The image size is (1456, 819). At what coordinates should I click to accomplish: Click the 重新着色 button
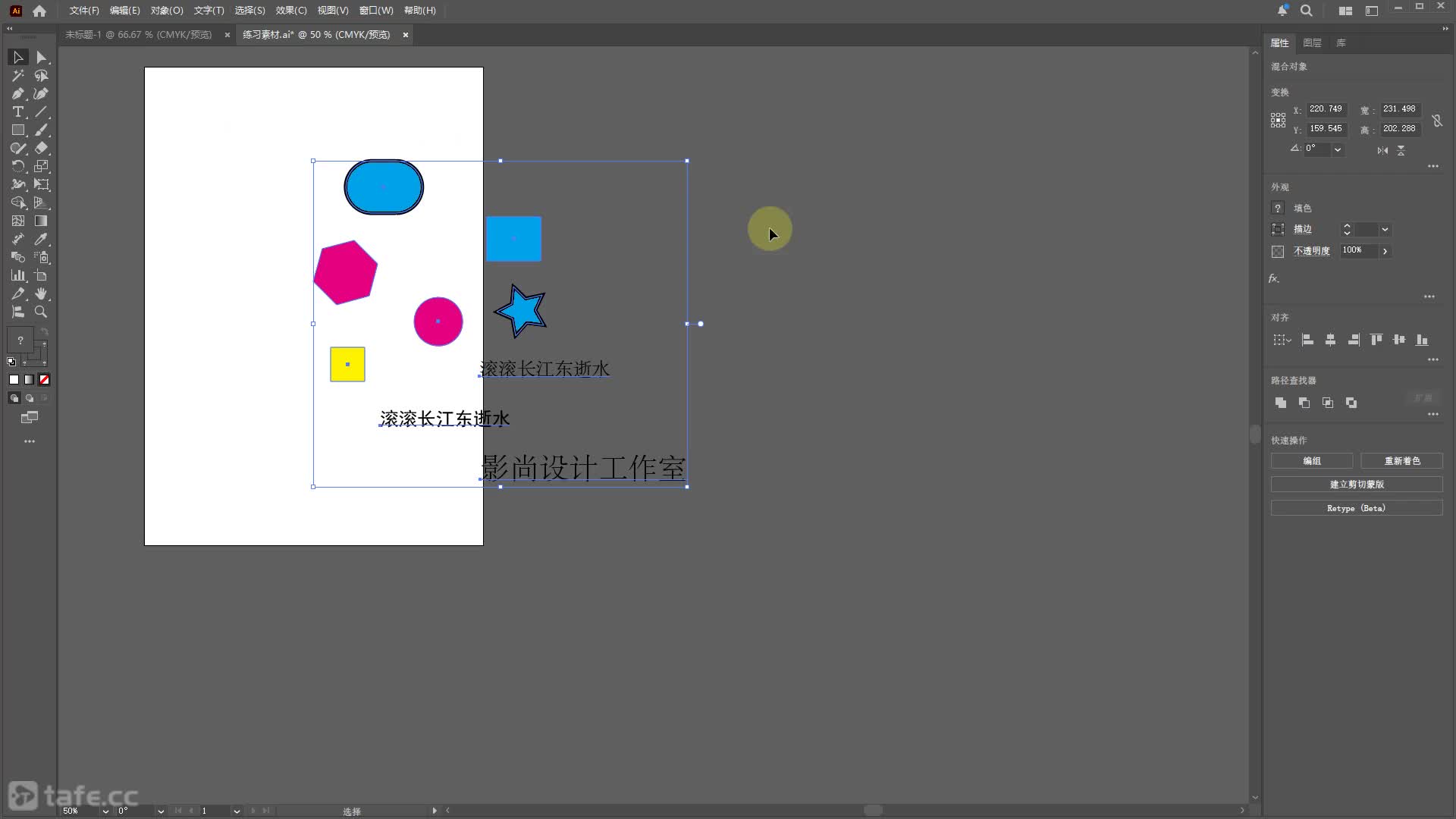(1402, 461)
